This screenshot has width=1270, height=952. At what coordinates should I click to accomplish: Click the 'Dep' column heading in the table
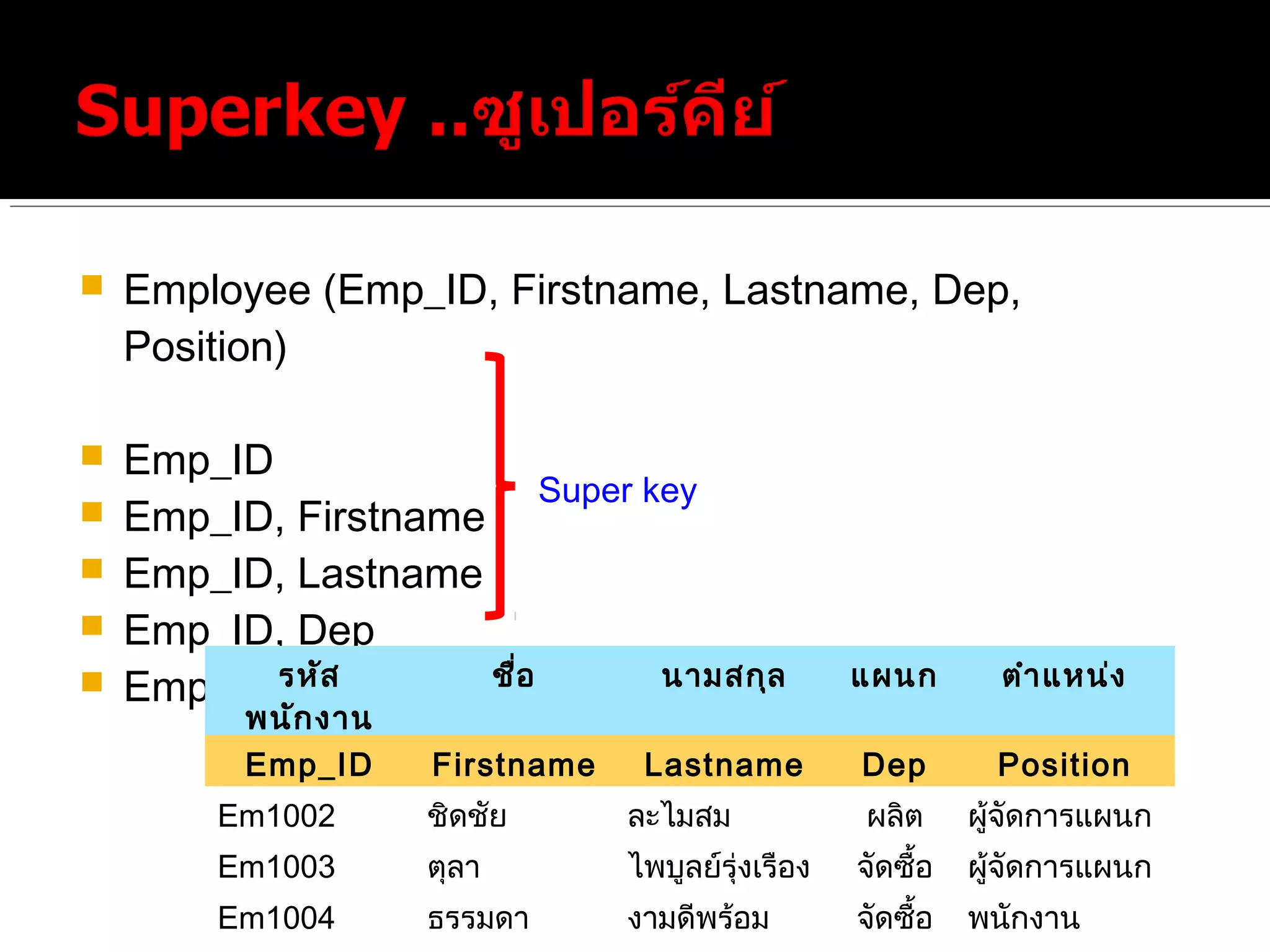(x=894, y=766)
